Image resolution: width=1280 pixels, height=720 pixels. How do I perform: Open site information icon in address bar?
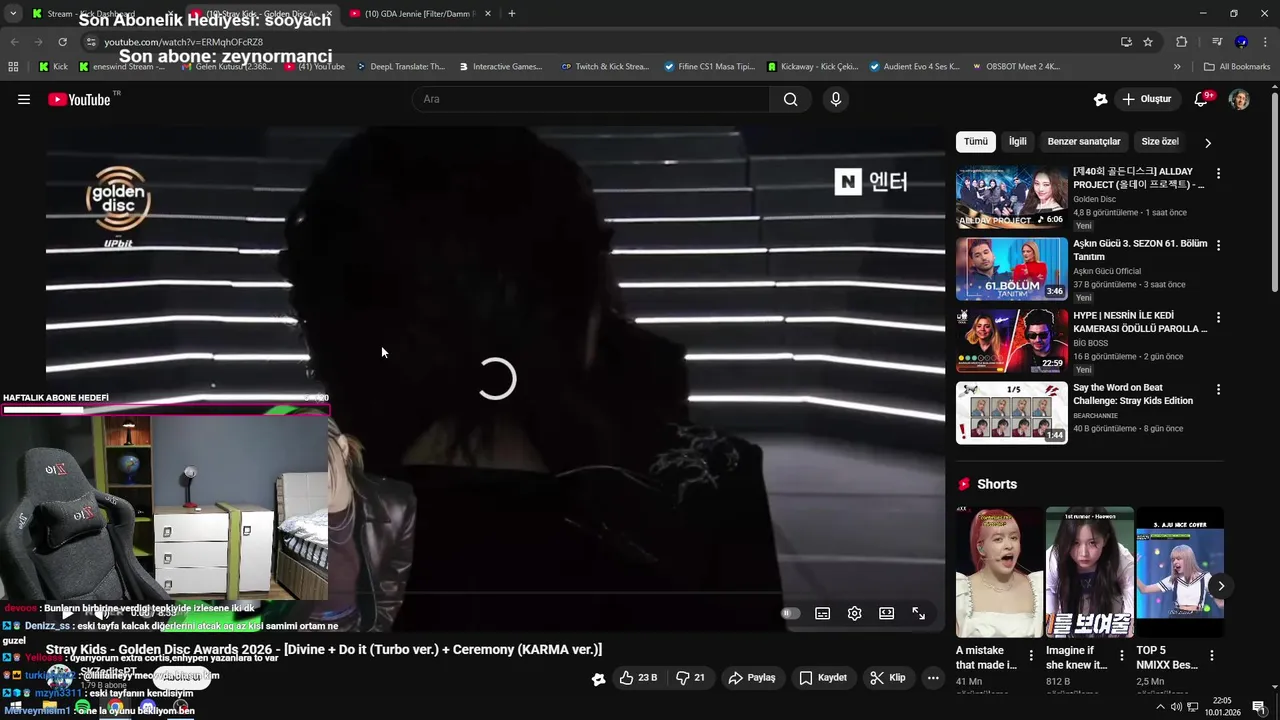click(91, 42)
